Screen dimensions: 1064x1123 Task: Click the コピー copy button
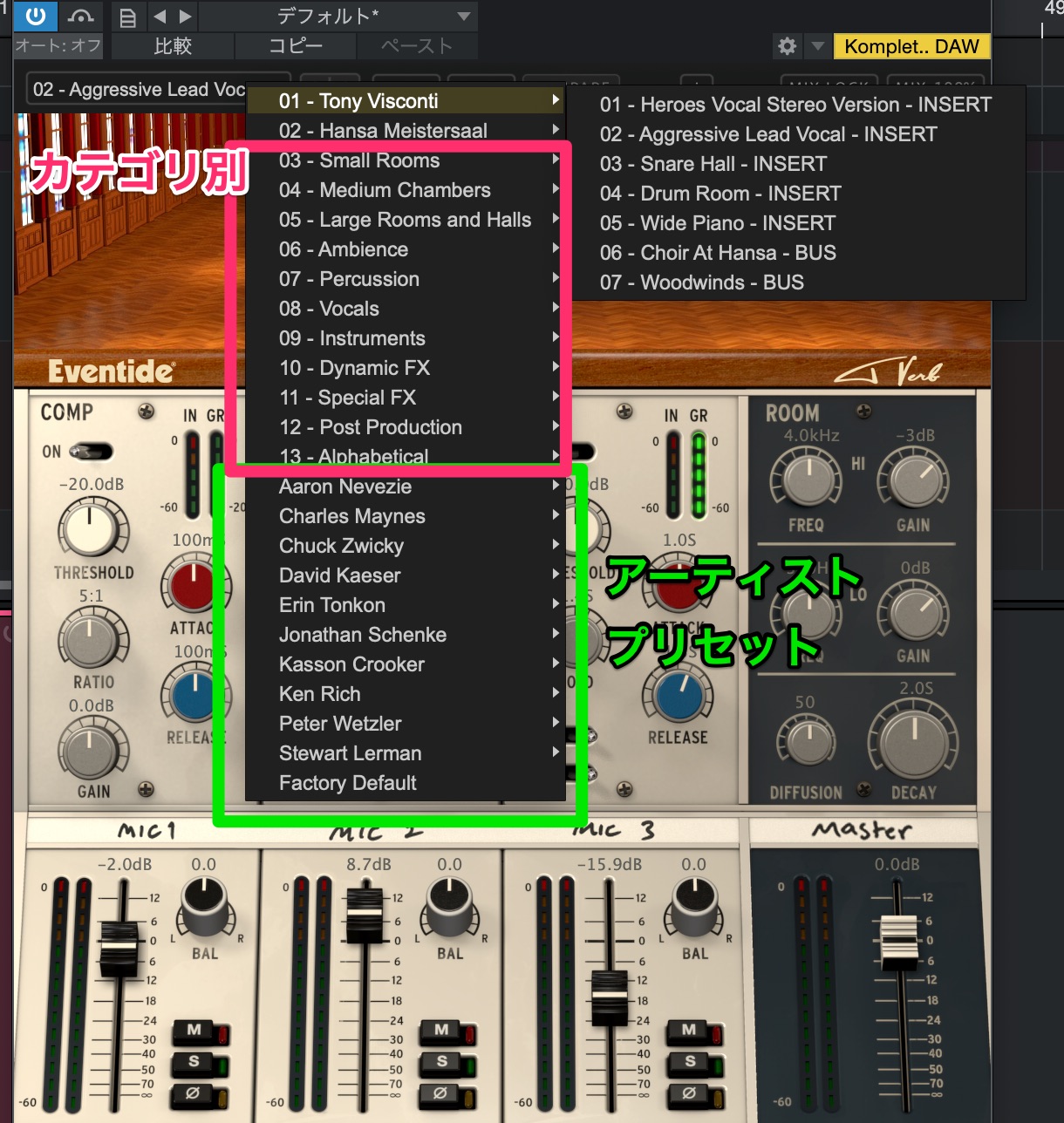[x=295, y=46]
